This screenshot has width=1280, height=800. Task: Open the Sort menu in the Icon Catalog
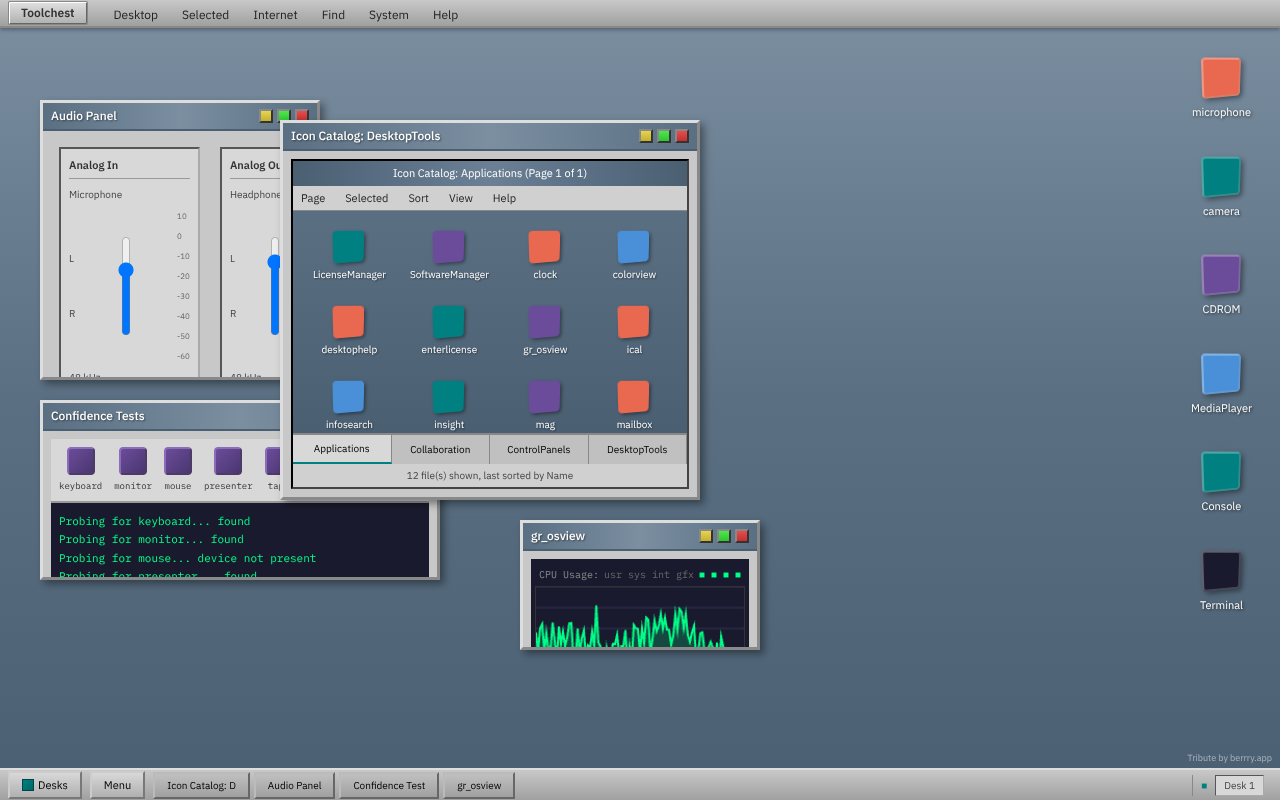tap(418, 198)
